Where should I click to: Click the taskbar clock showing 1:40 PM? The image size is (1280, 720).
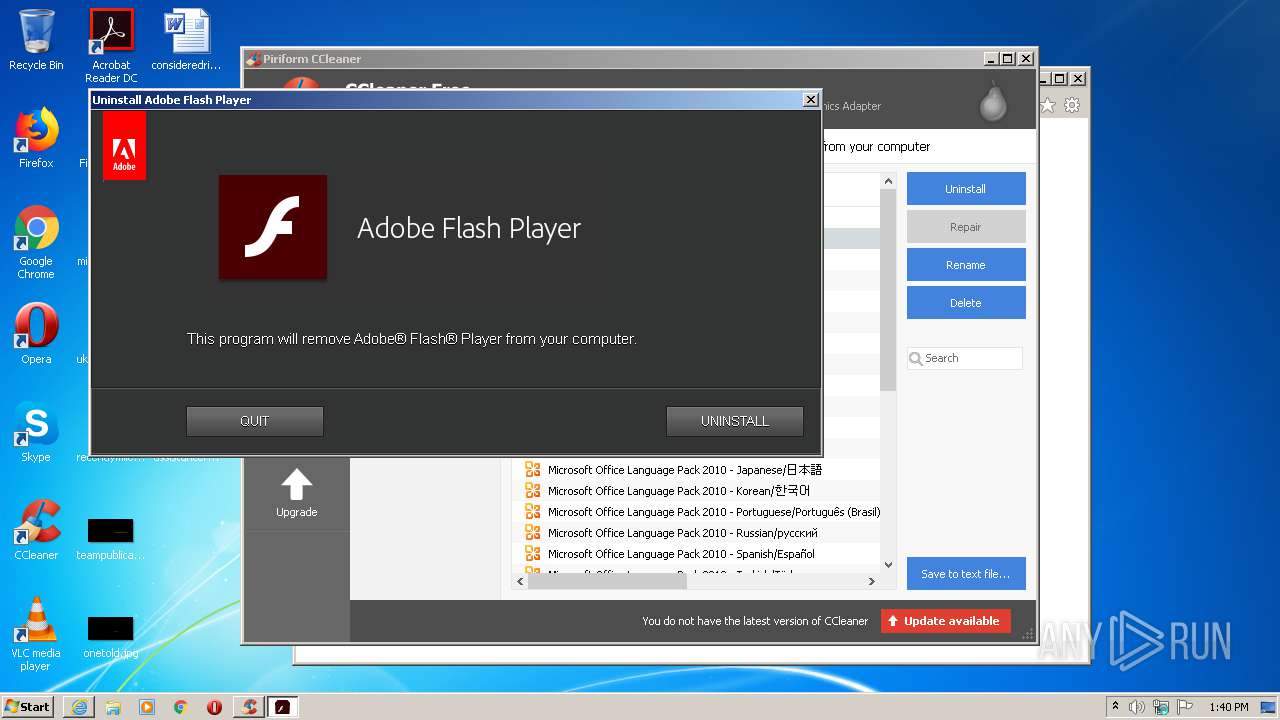[1228, 707]
